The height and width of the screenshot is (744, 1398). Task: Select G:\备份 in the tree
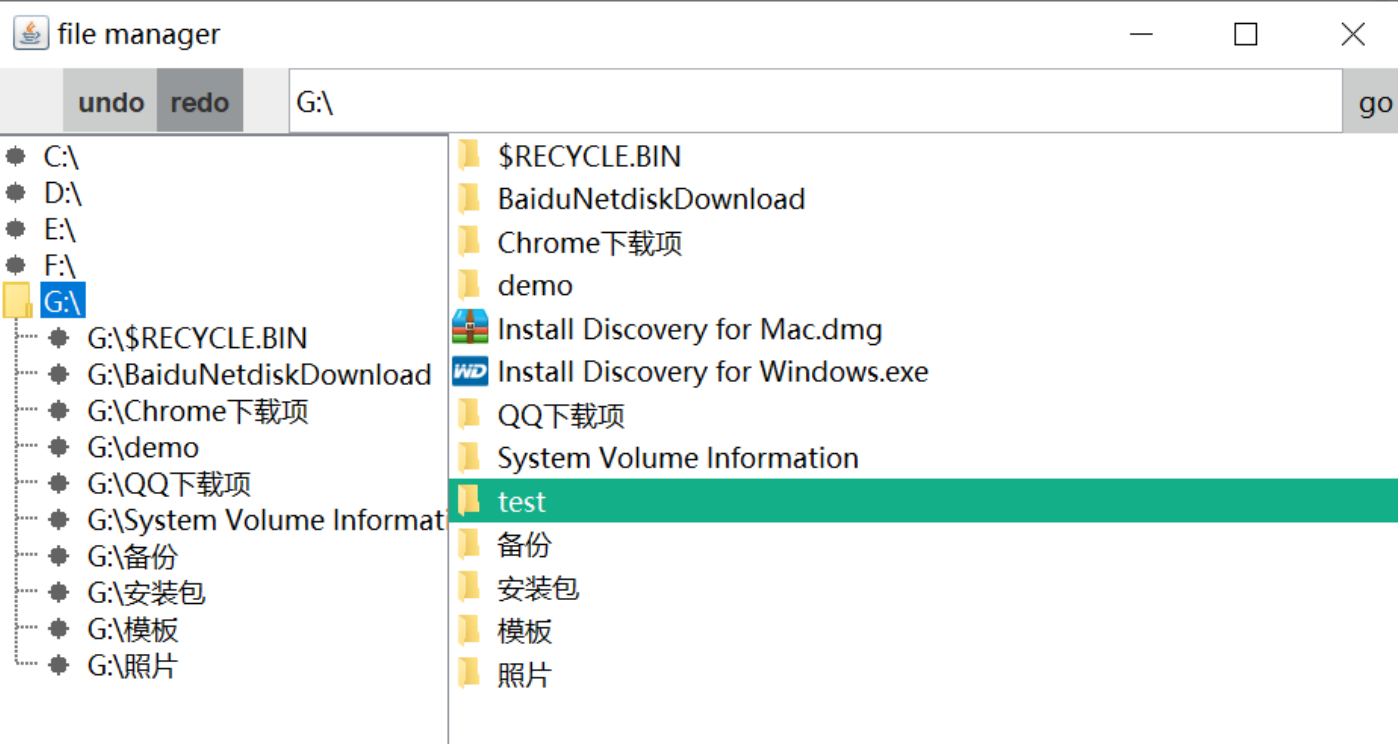click(x=132, y=557)
